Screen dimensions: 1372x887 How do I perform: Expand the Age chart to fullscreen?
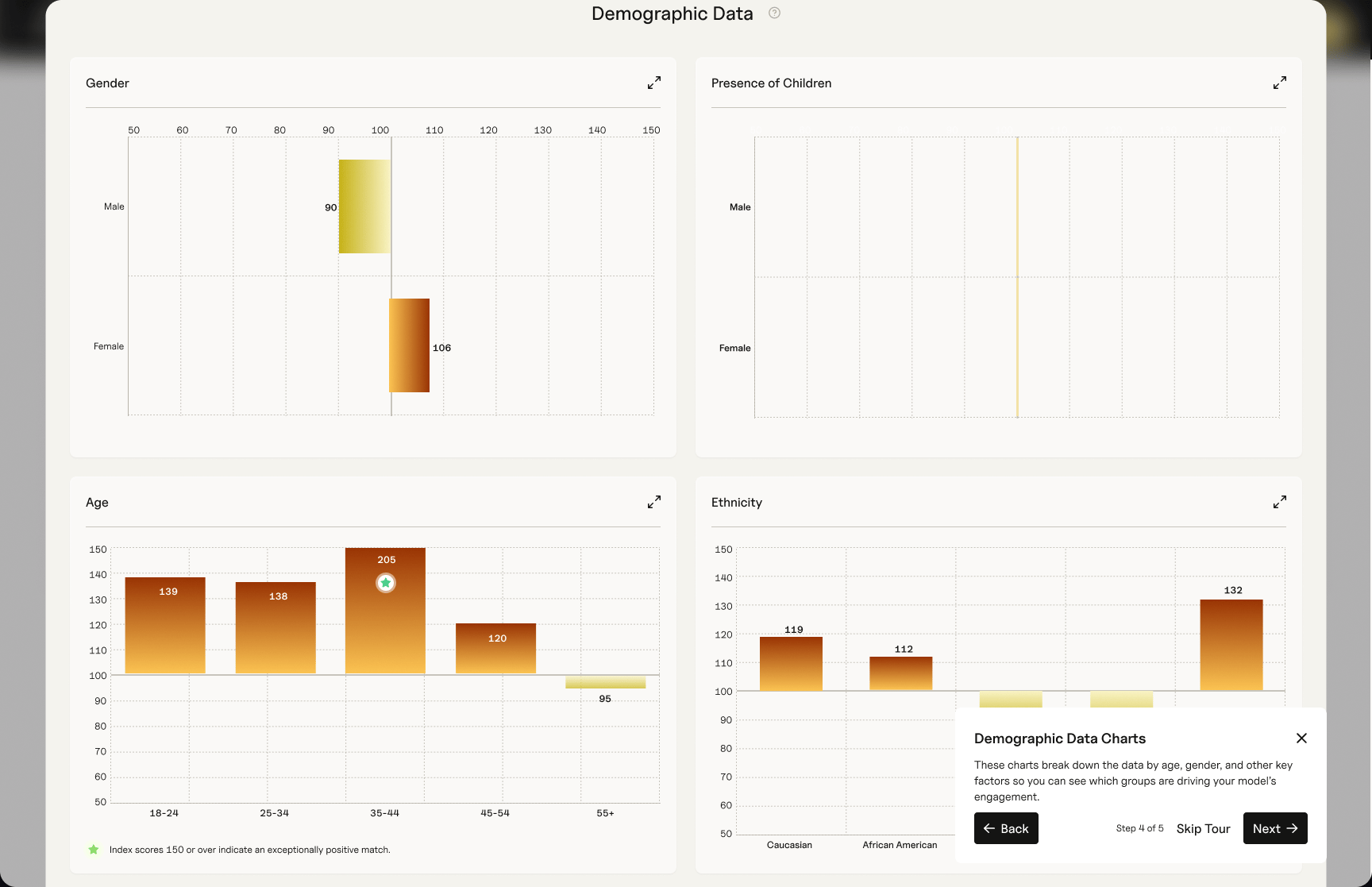tap(653, 502)
